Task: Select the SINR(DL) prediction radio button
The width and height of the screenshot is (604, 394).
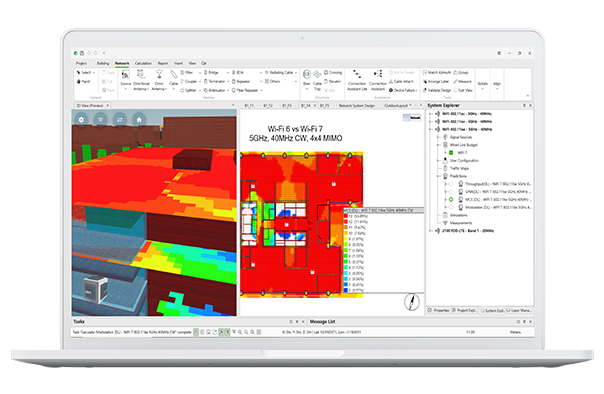Action: point(451,192)
